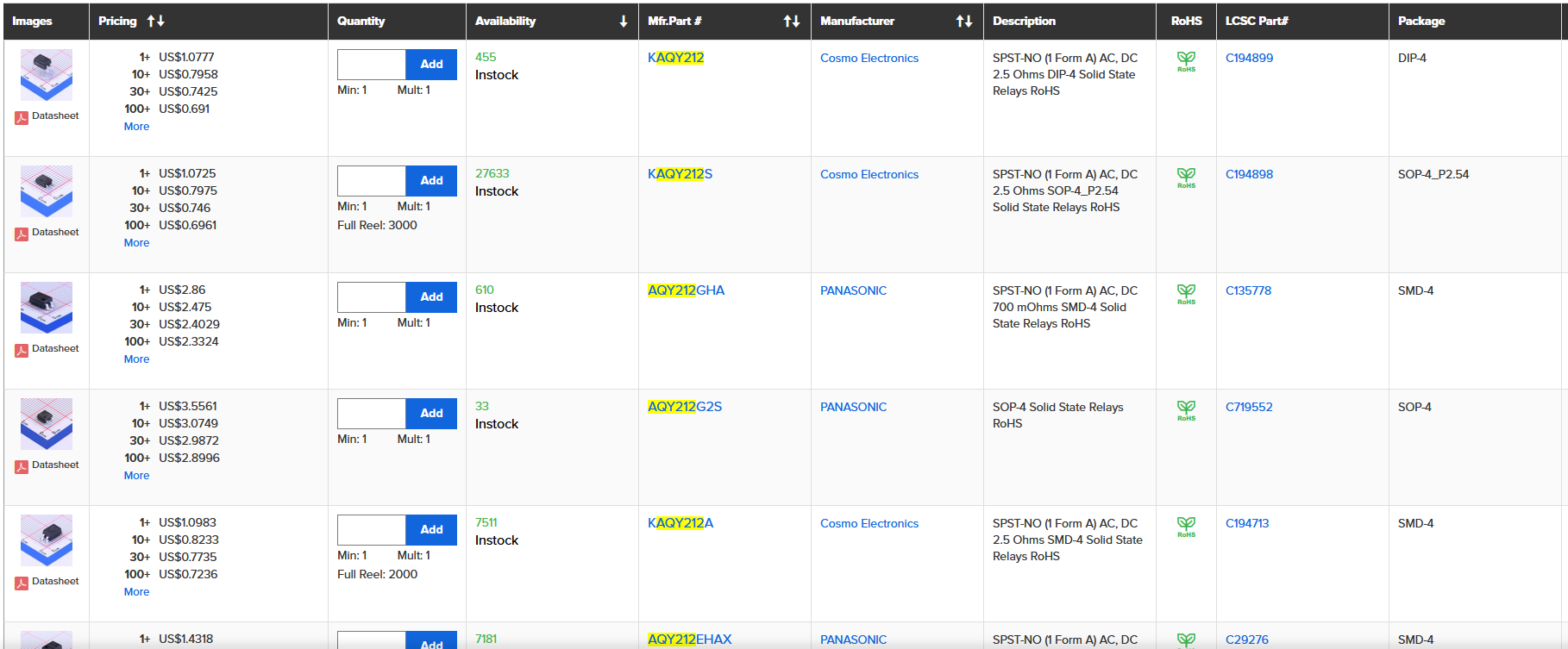The image size is (1568, 649).
Task: View product image of KAQY212A
Action: (x=47, y=540)
